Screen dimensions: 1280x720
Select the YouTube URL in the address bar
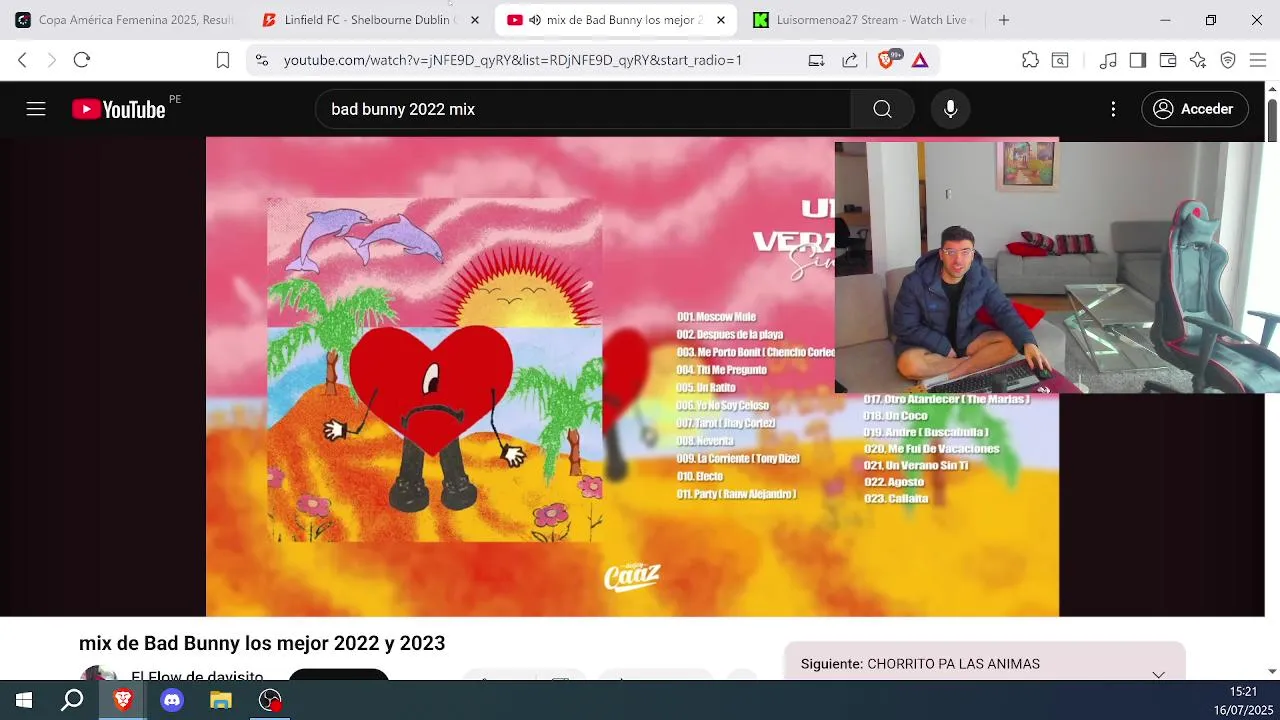[512, 60]
